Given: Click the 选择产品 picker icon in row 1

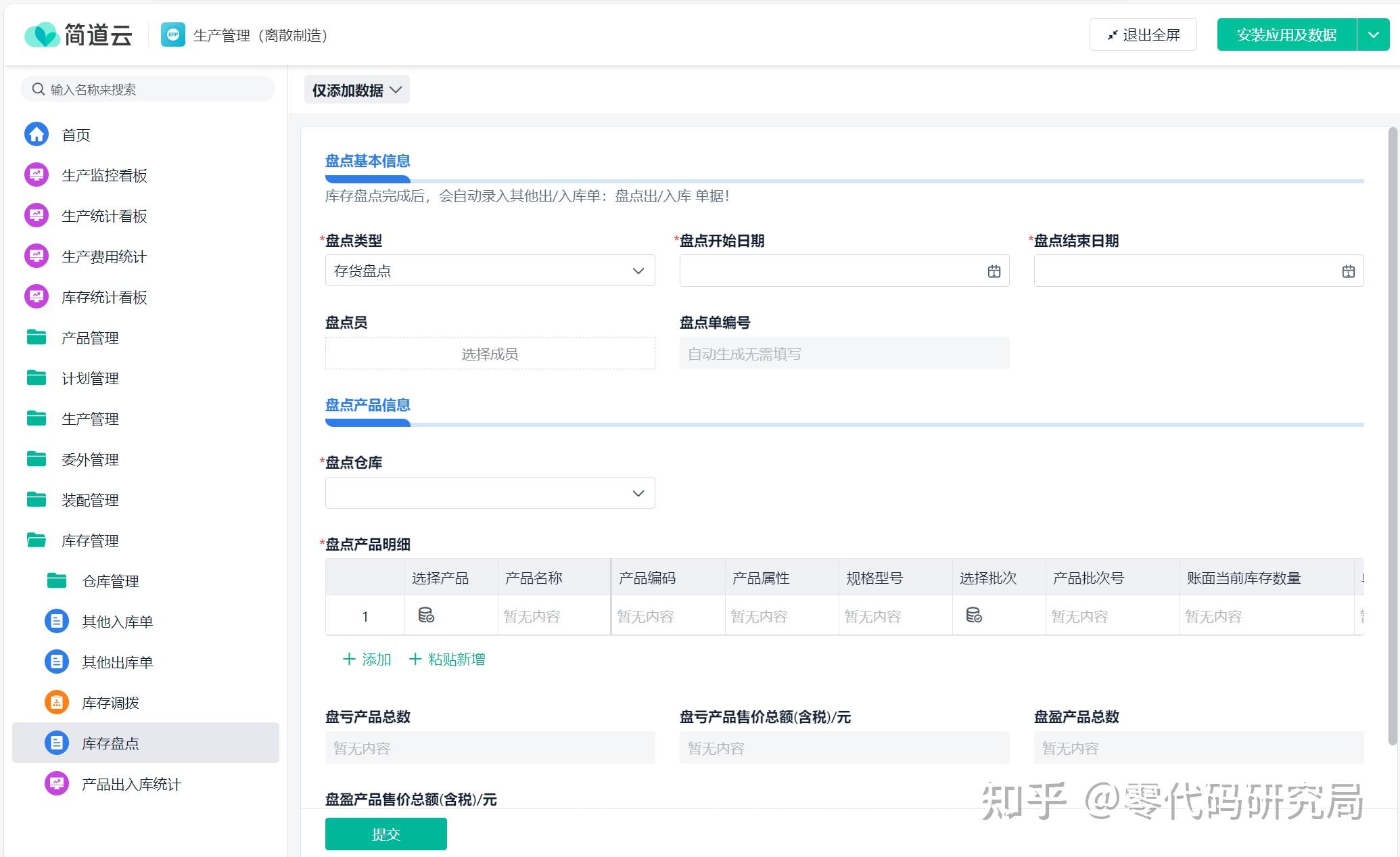Looking at the screenshot, I should click(x=425, y=616).
